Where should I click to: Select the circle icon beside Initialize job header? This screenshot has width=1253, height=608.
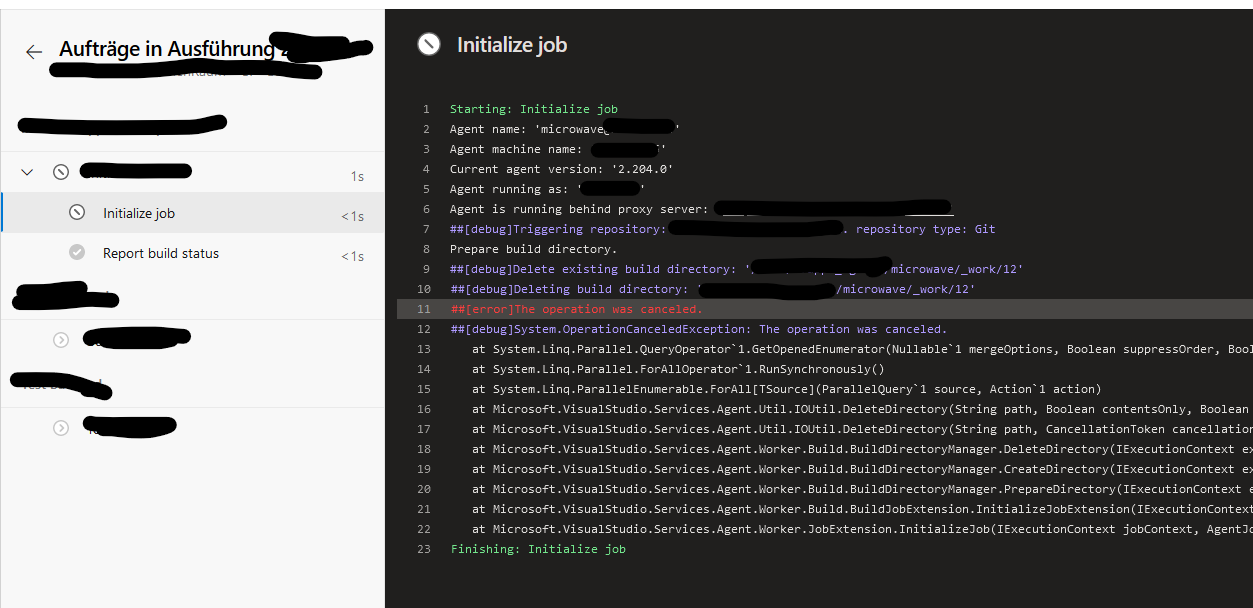(429, 44)
